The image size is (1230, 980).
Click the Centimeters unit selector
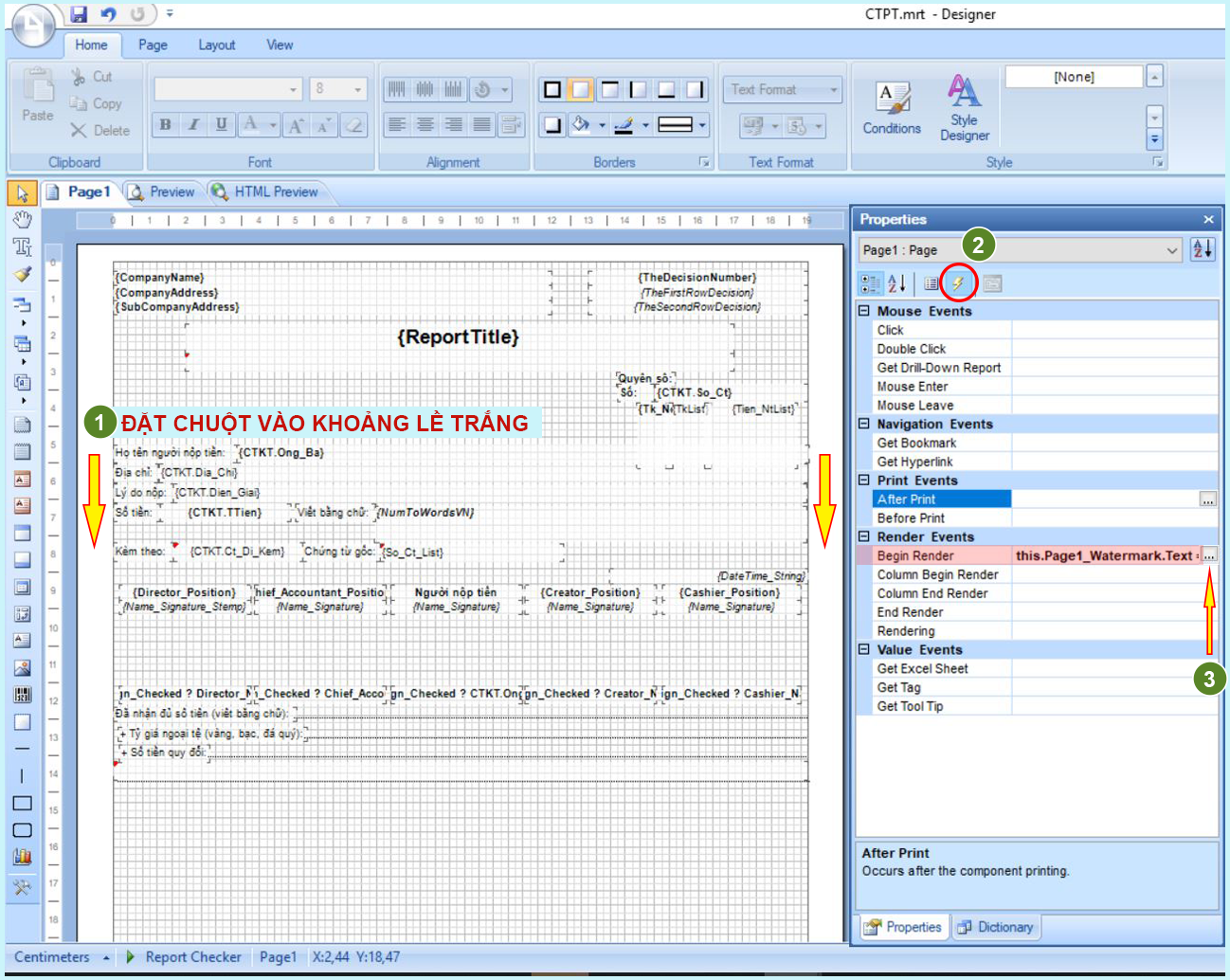click(x=61, y=957)
